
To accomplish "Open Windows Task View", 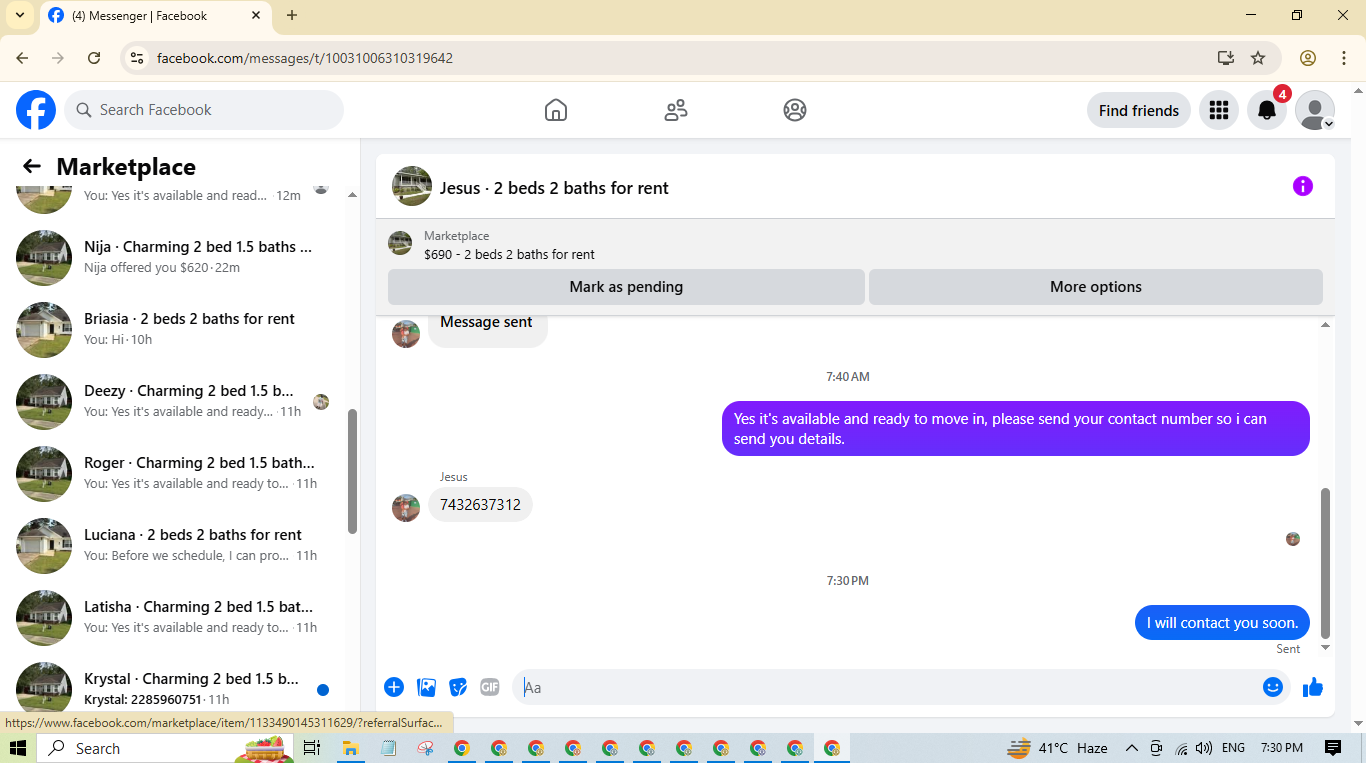I will (x=312, y=748).
